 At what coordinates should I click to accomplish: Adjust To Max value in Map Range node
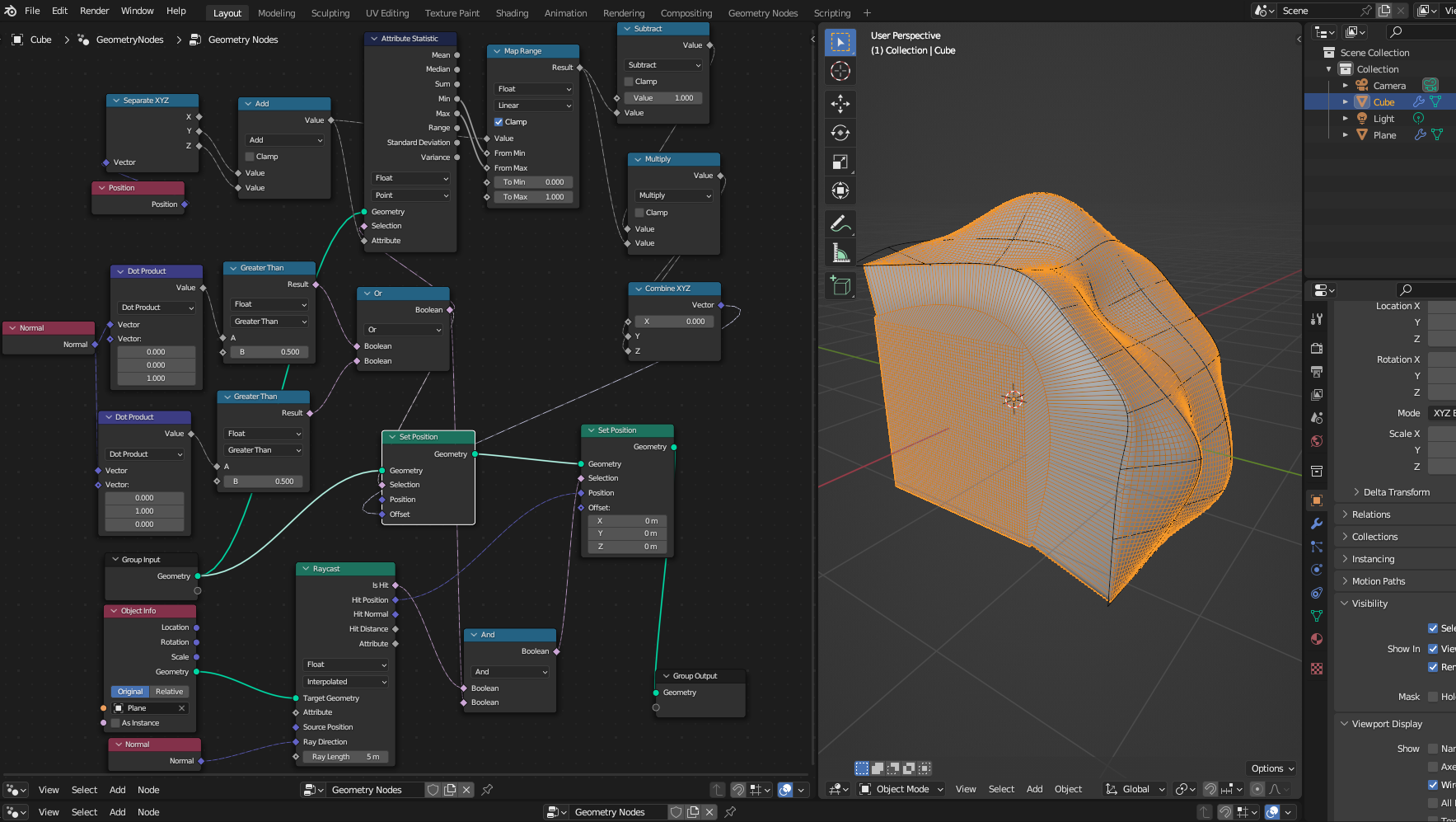pos(534,197)
